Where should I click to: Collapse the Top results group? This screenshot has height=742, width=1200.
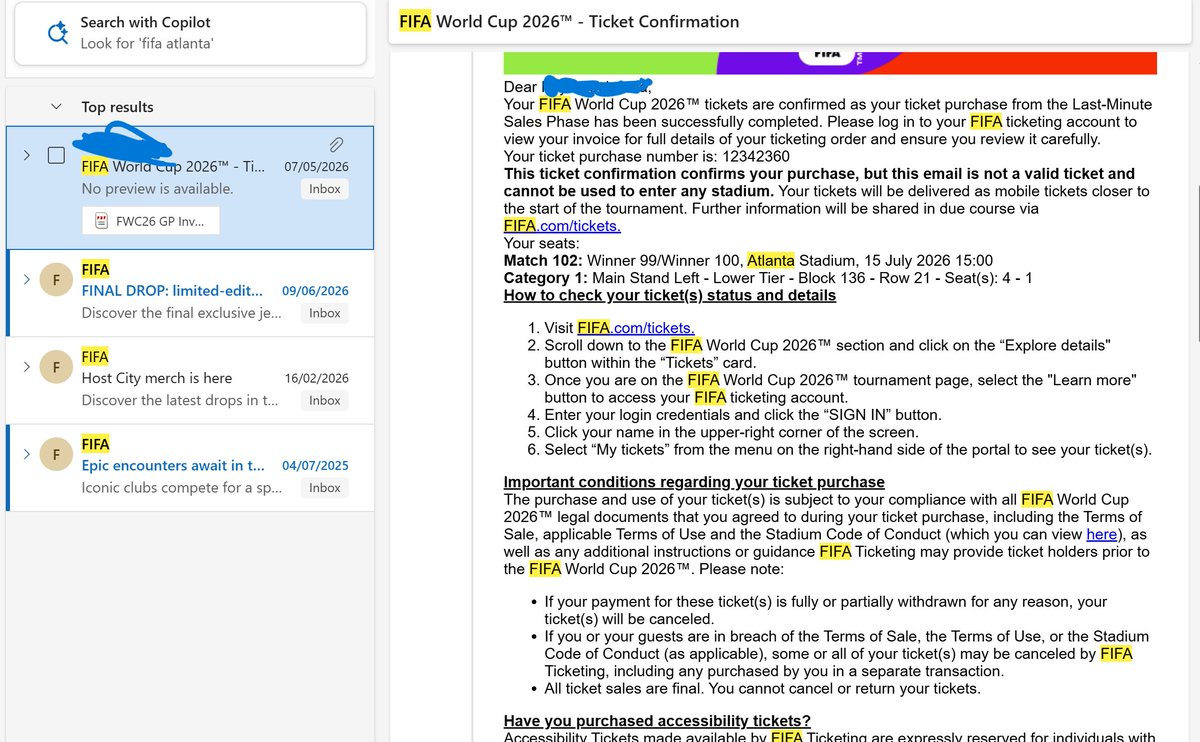(57, 107)
